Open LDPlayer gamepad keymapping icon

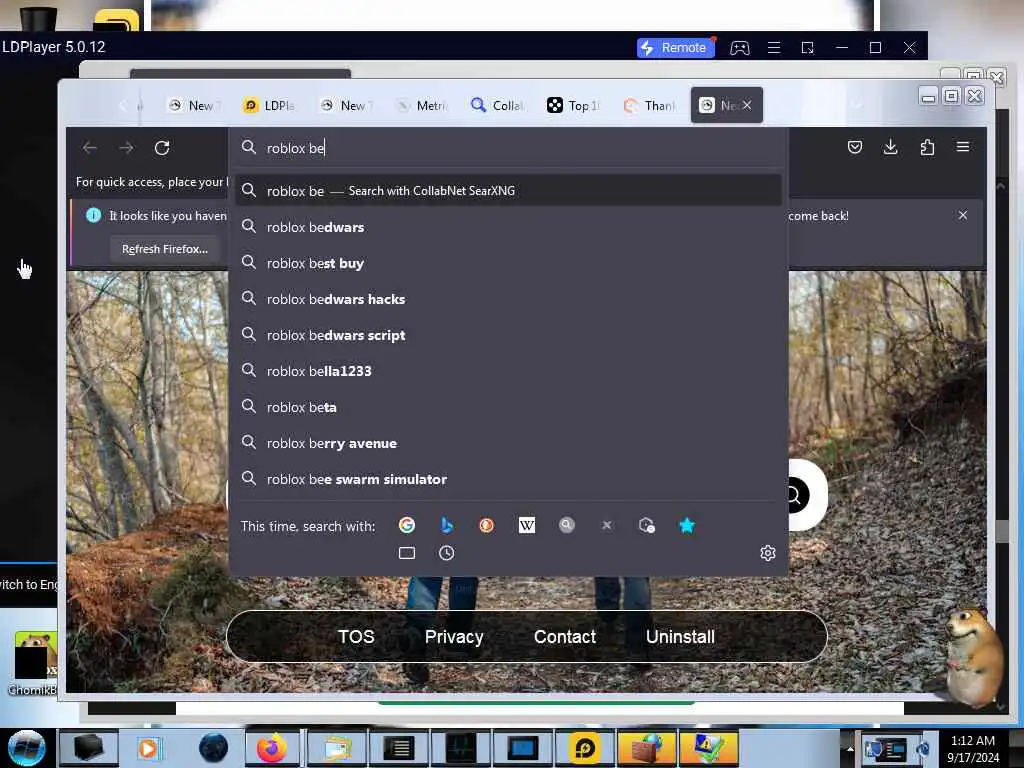pos(739,48)
